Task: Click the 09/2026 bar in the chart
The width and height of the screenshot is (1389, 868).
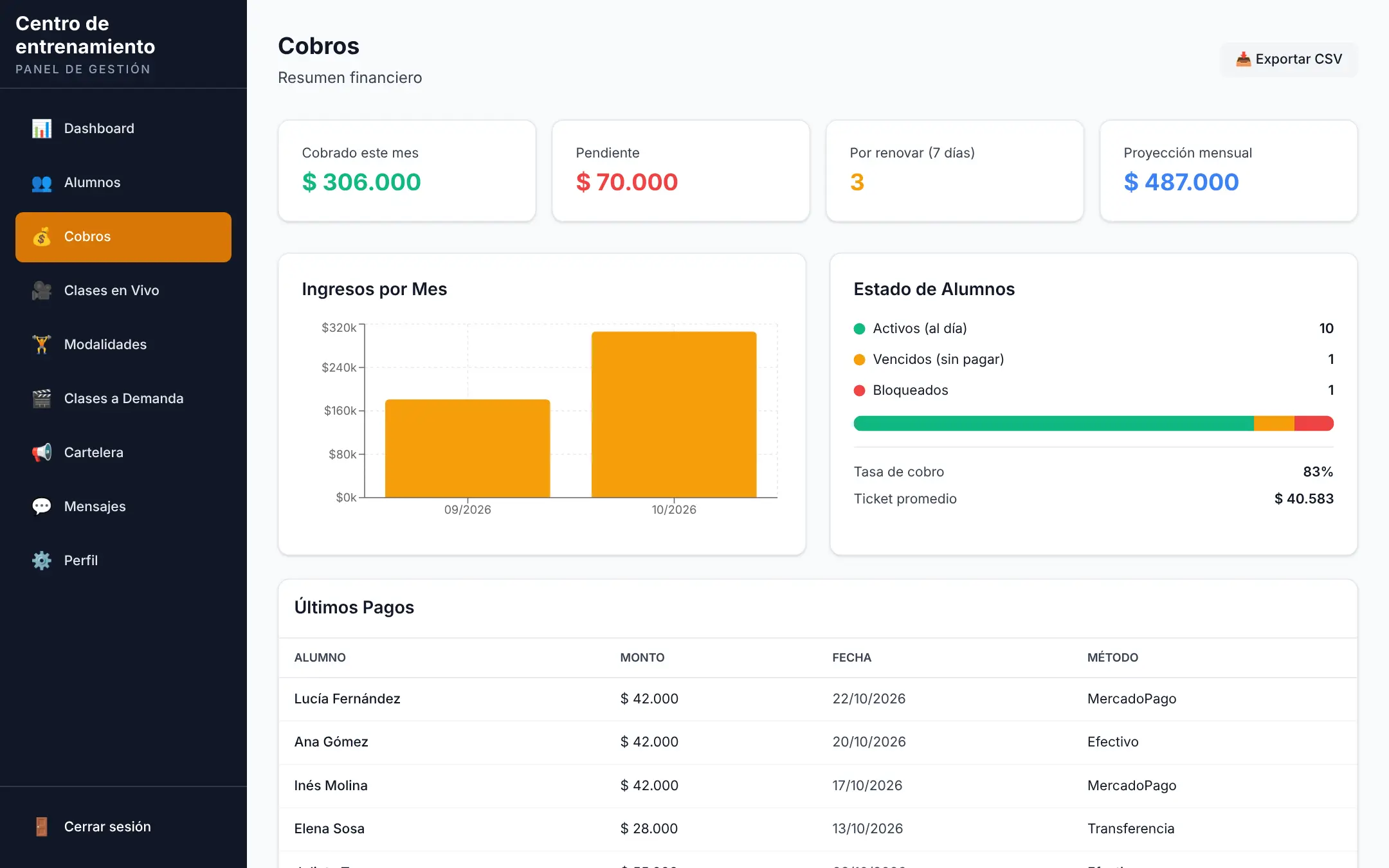Action: click(468, 448)
